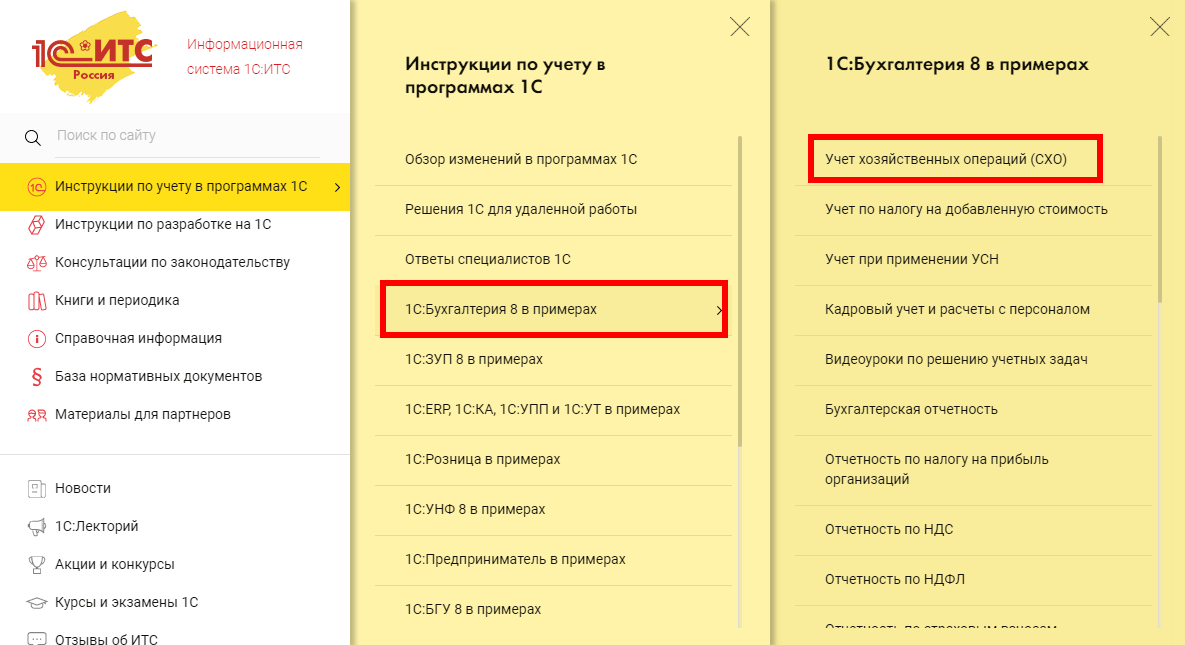Close the Инструкции по учету panel
This screenshot has height=645, width=1185.
[x=740, y=27]
